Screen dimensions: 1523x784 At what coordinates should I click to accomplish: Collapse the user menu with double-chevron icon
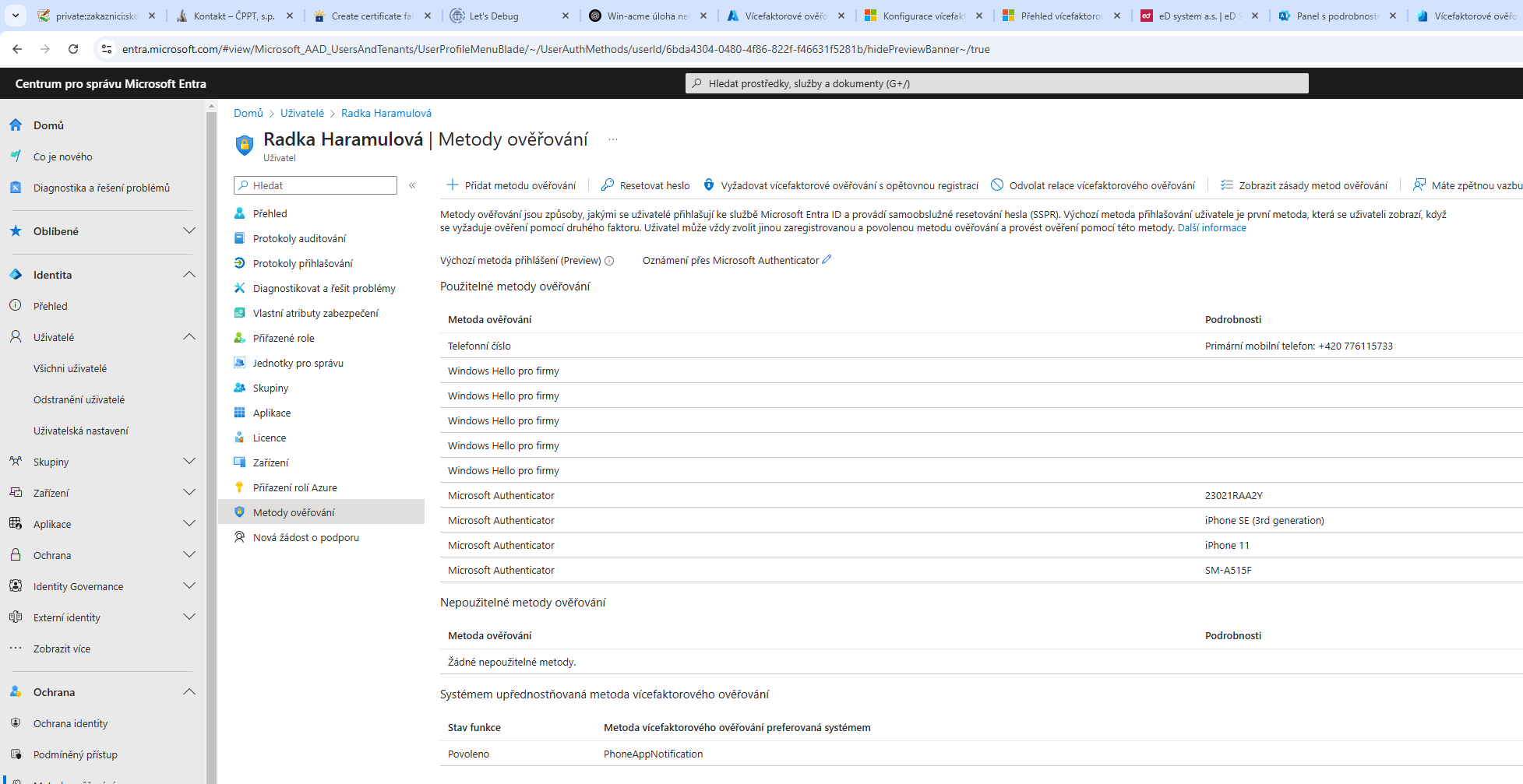(412, 185)
